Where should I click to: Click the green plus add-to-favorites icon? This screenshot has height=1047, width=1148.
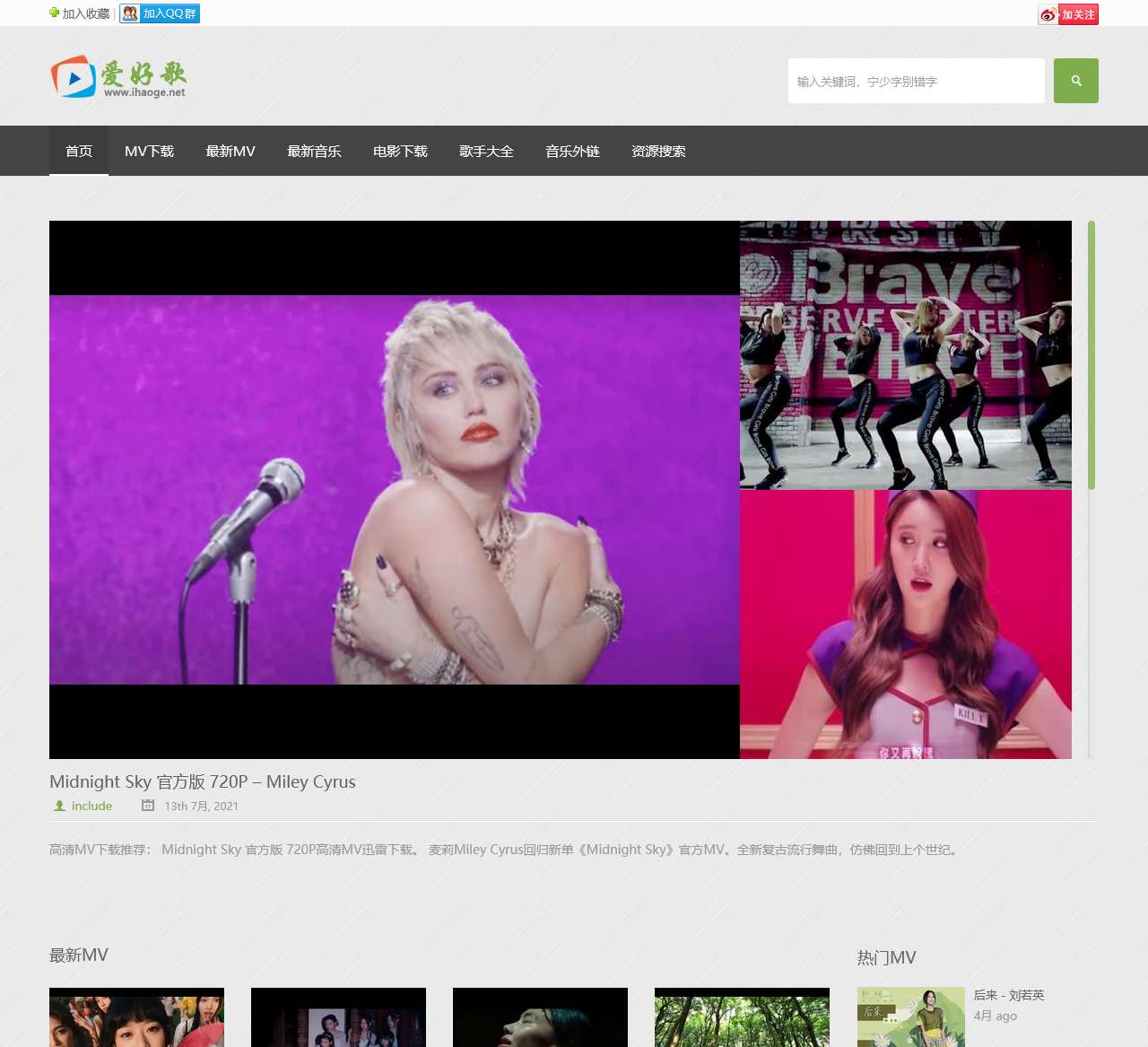pyautogui.click(x=55, y=13)
